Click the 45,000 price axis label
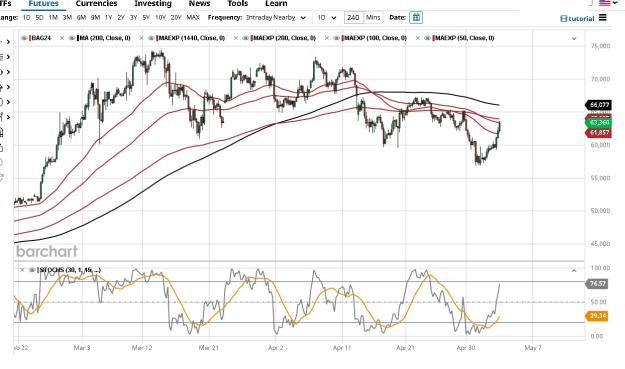The height and width of the screenshot is (369, 625). (600, 243)
